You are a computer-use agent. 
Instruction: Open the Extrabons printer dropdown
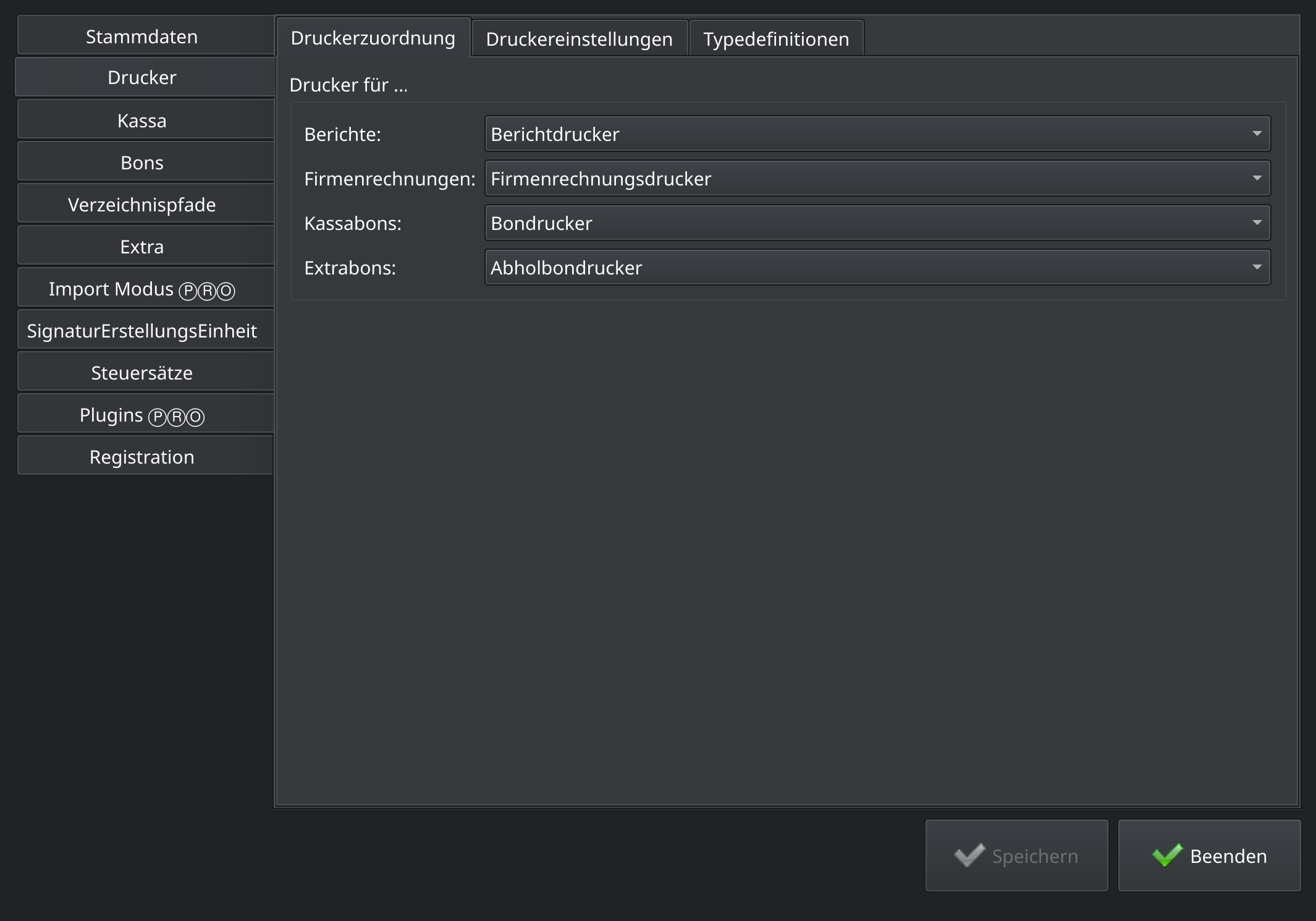[877, 267]
